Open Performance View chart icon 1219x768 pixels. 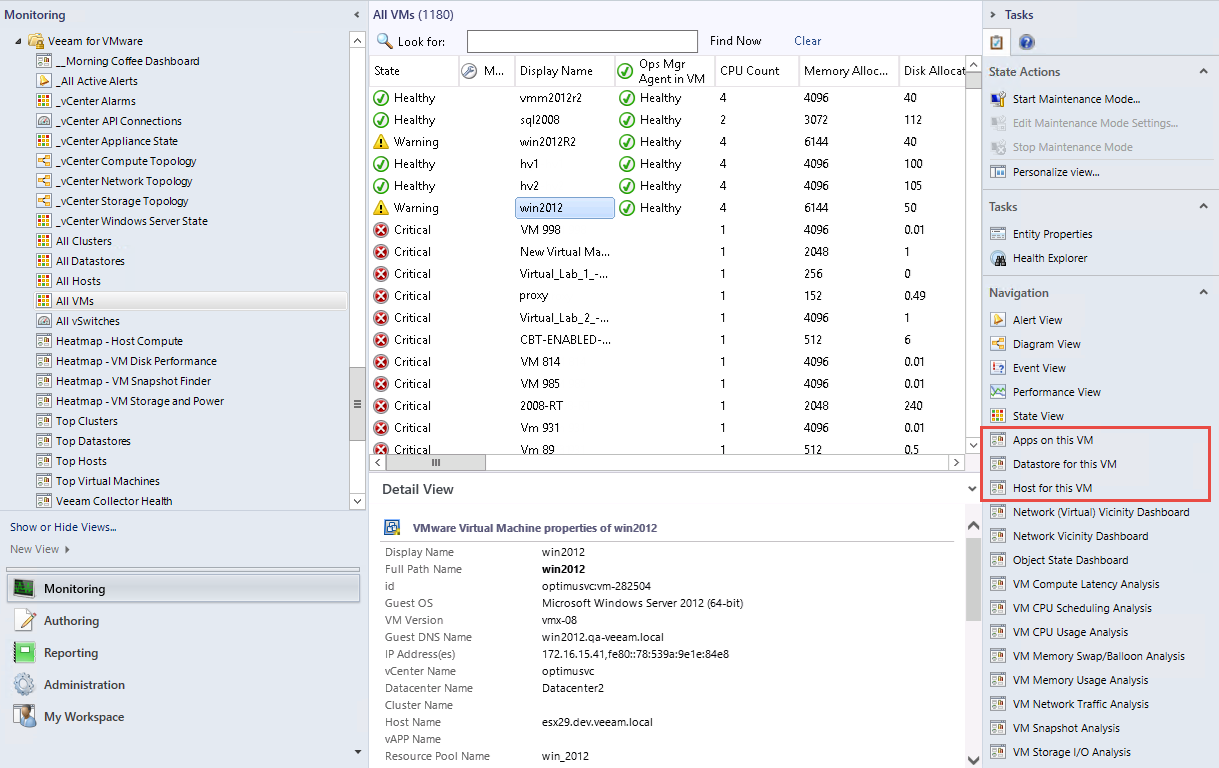point(997,392)
